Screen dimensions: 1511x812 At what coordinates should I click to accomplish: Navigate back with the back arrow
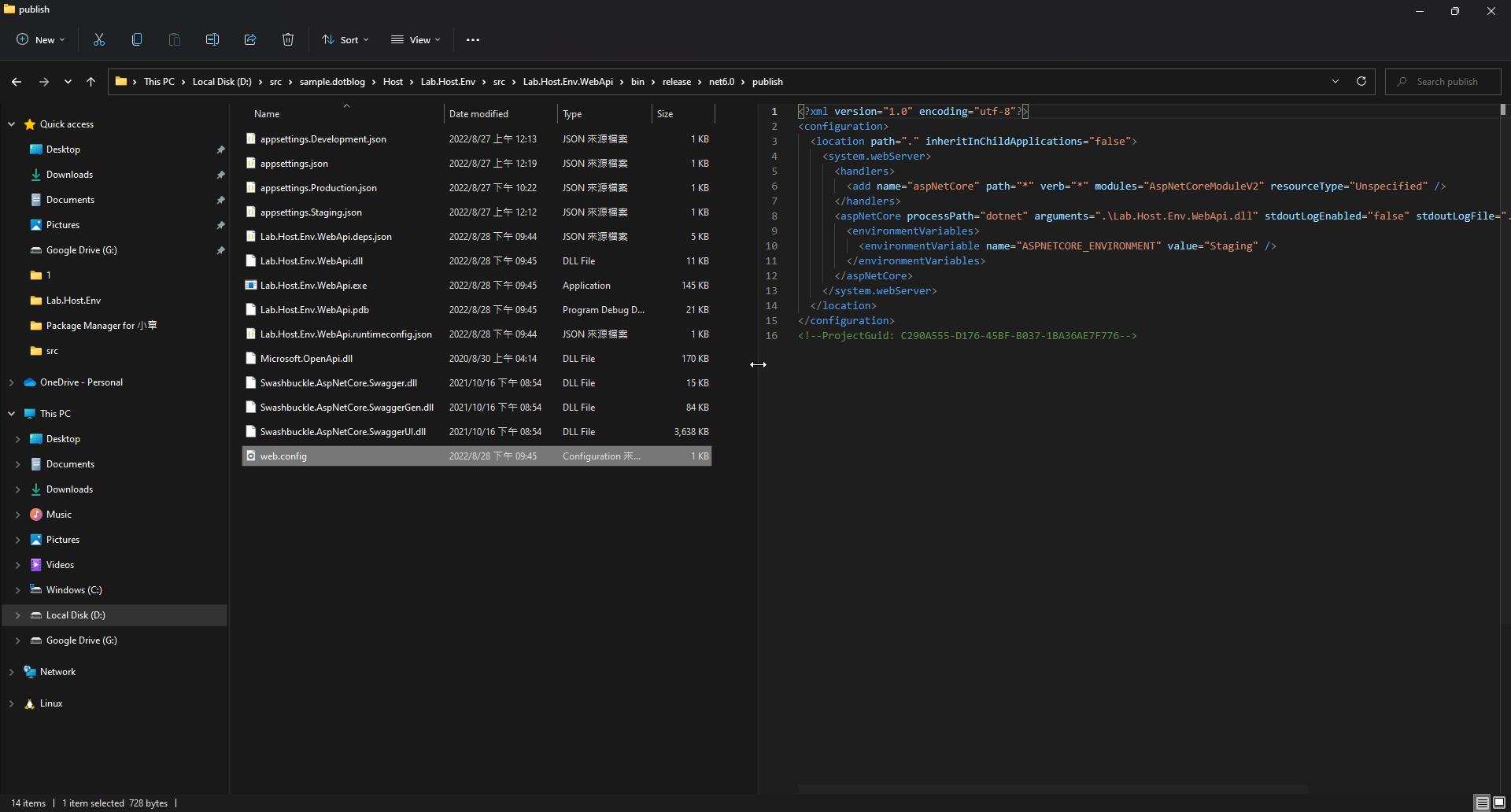(x=17, y=81)
